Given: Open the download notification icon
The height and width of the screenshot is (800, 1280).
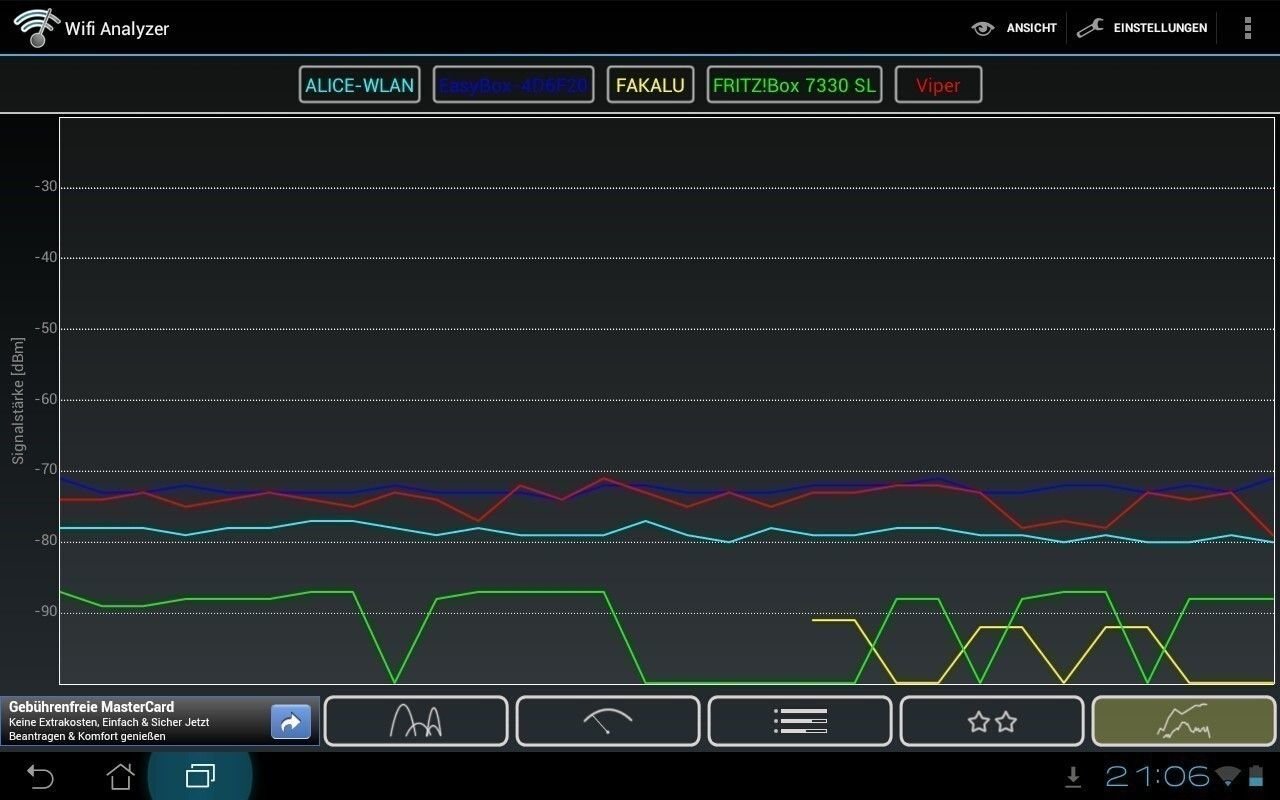Looking at the screenshot, I should point(1073,776).
